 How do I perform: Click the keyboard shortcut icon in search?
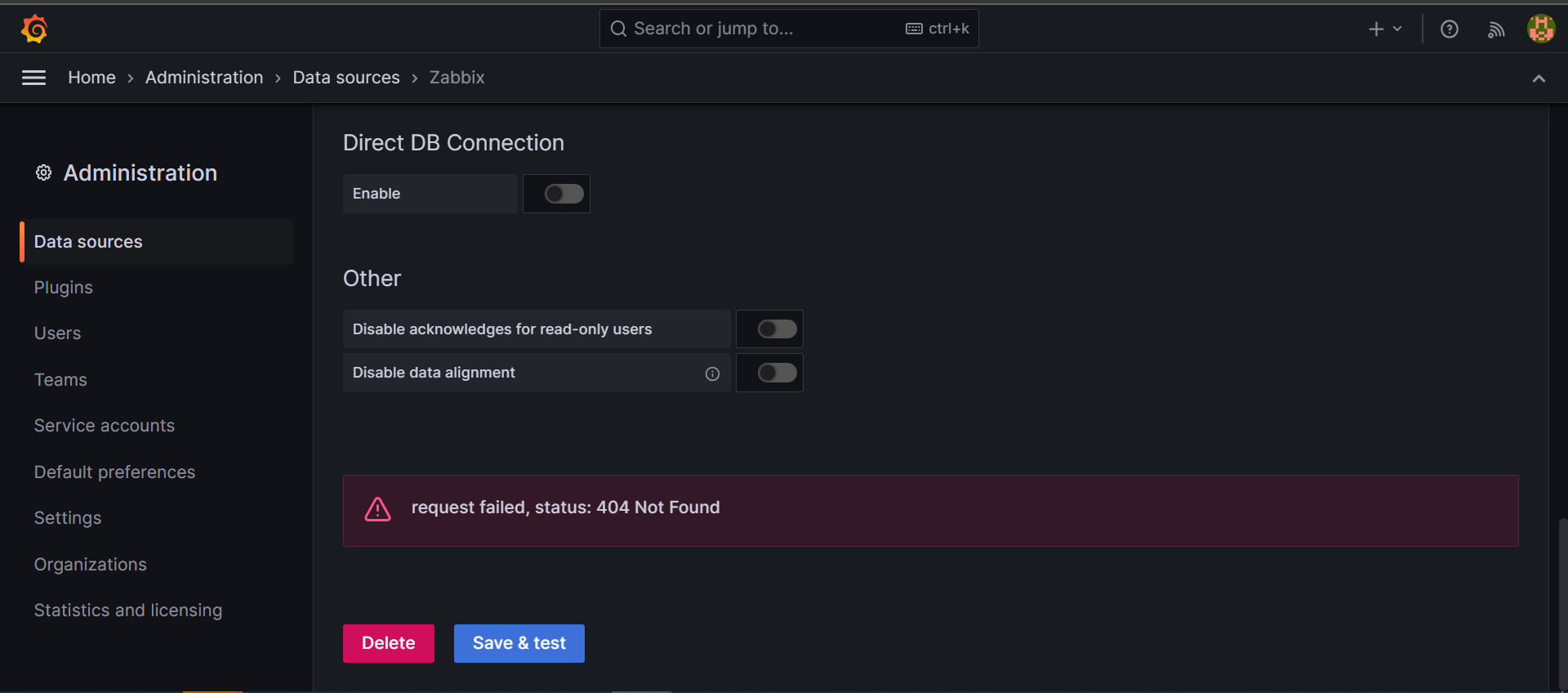click(914, 29)
